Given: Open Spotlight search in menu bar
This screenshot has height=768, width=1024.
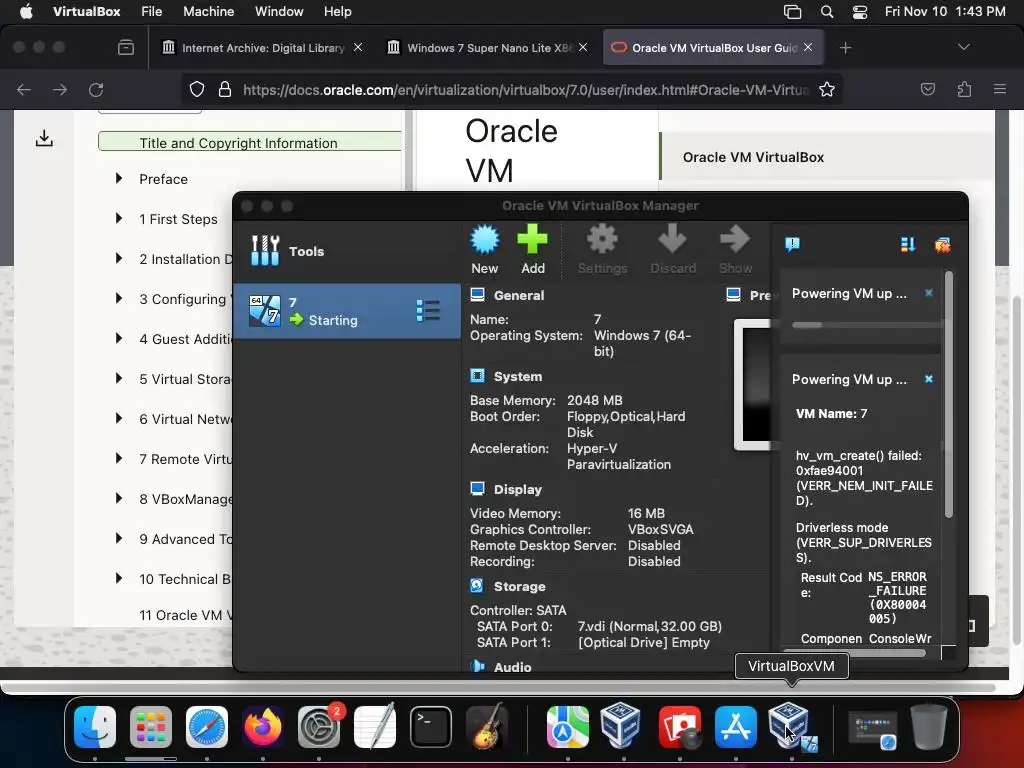Looking at the screenshot, I should (827, 12).
